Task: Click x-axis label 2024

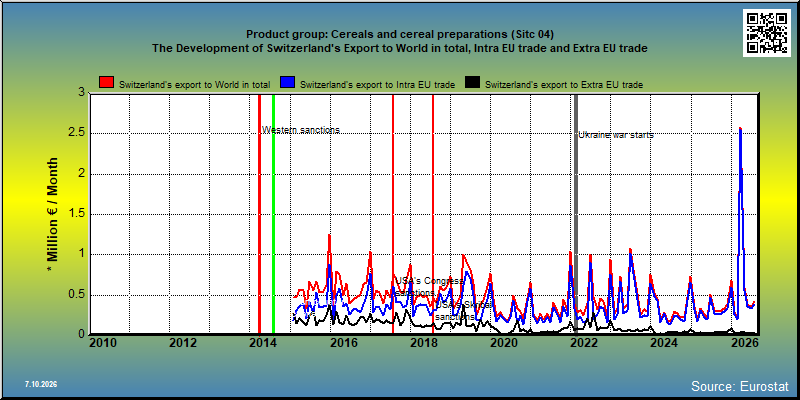Action: point(664,343)
